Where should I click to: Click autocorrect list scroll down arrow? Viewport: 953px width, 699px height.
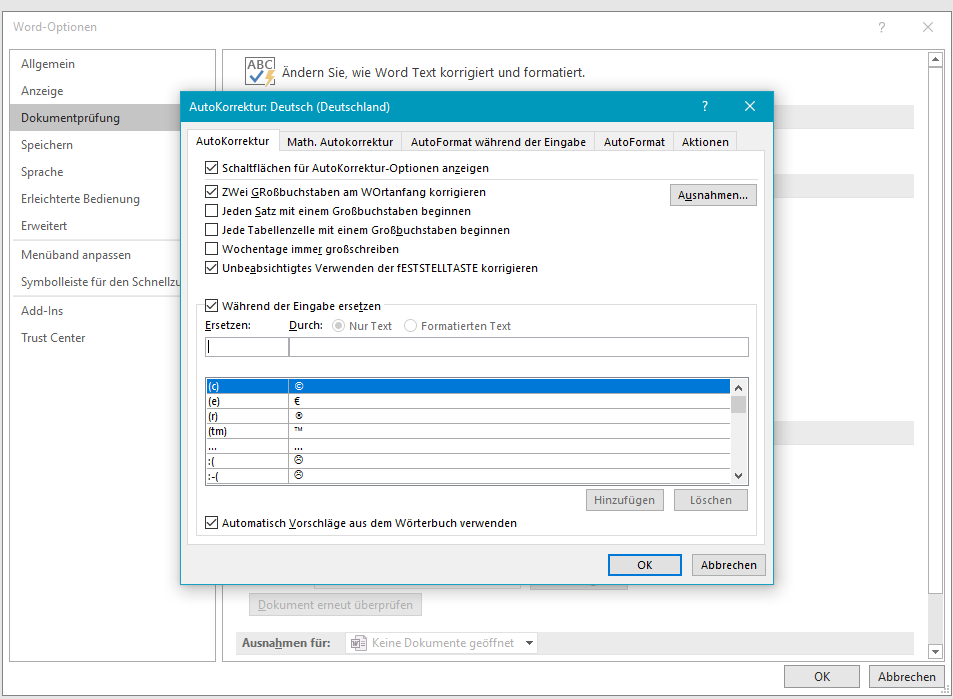tap(738, 476)
